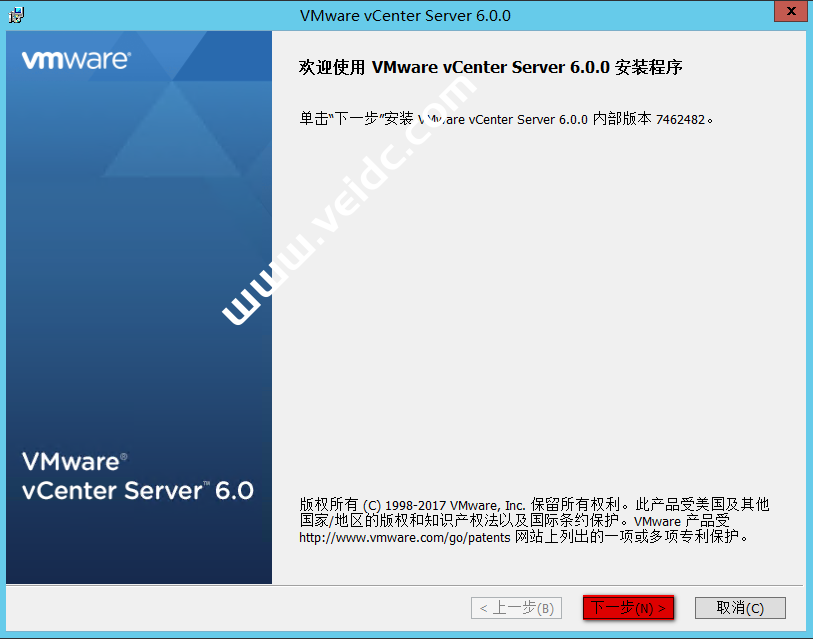Viewport: 813px width, 639px height.
Task: Click the window title VMware vCenter Server 6.0.0
Action: click(x=405, y=16)
